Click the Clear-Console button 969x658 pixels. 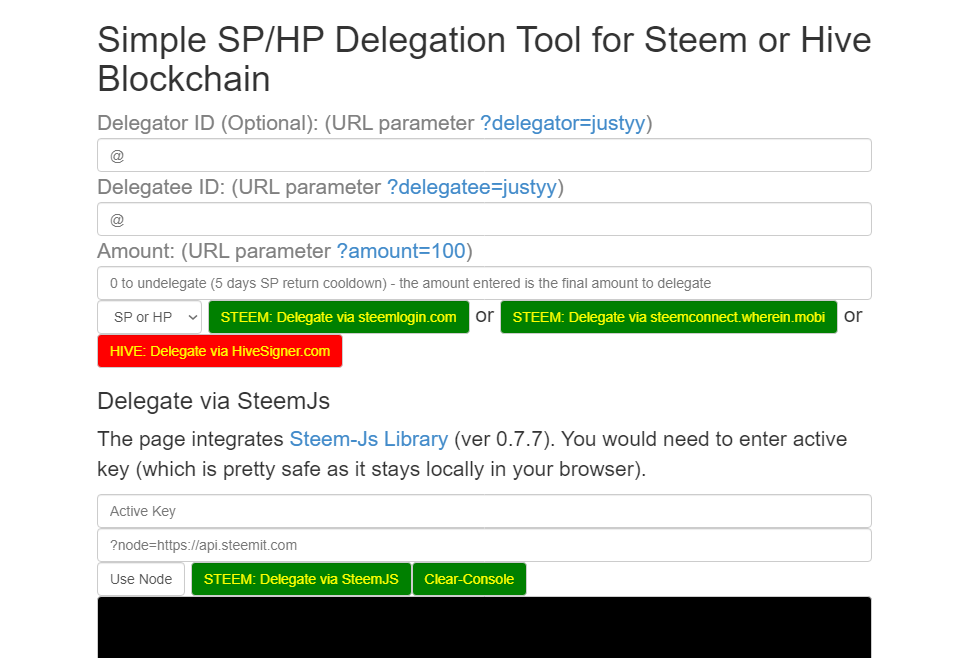(x=469, y=579)
